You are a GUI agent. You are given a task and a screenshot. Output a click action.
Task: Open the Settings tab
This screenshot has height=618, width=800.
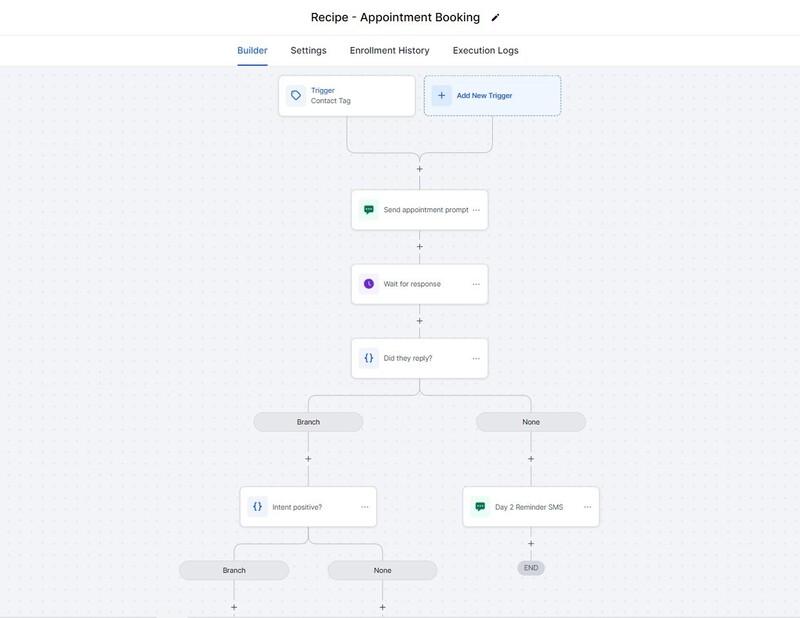[x=308, y=51]
